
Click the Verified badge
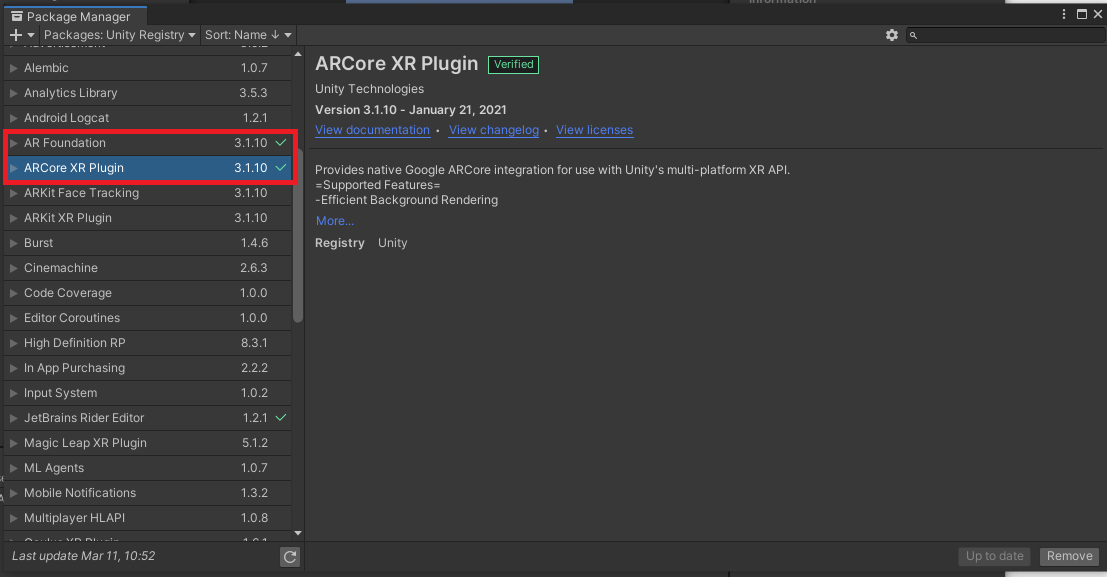[x=513, y=64]
